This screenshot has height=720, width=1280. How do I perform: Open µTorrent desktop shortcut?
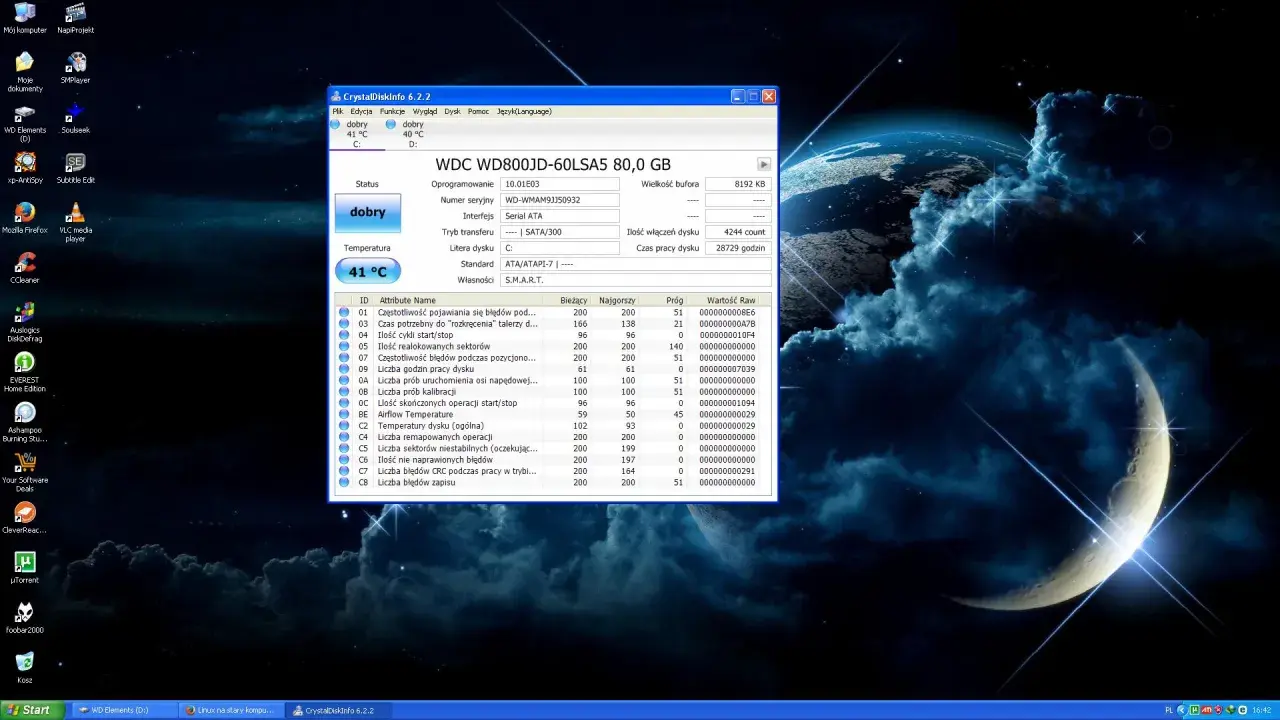[x=25, y=568]
